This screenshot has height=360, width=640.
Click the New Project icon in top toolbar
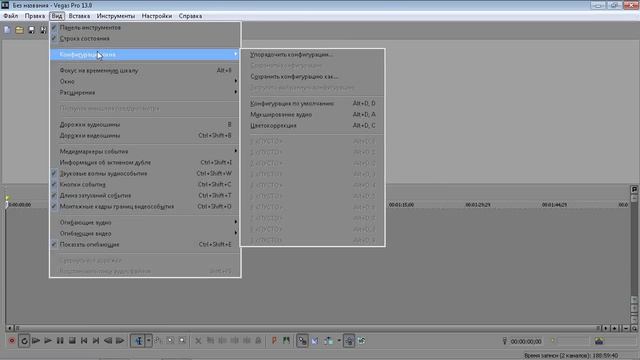coord(7,30)
